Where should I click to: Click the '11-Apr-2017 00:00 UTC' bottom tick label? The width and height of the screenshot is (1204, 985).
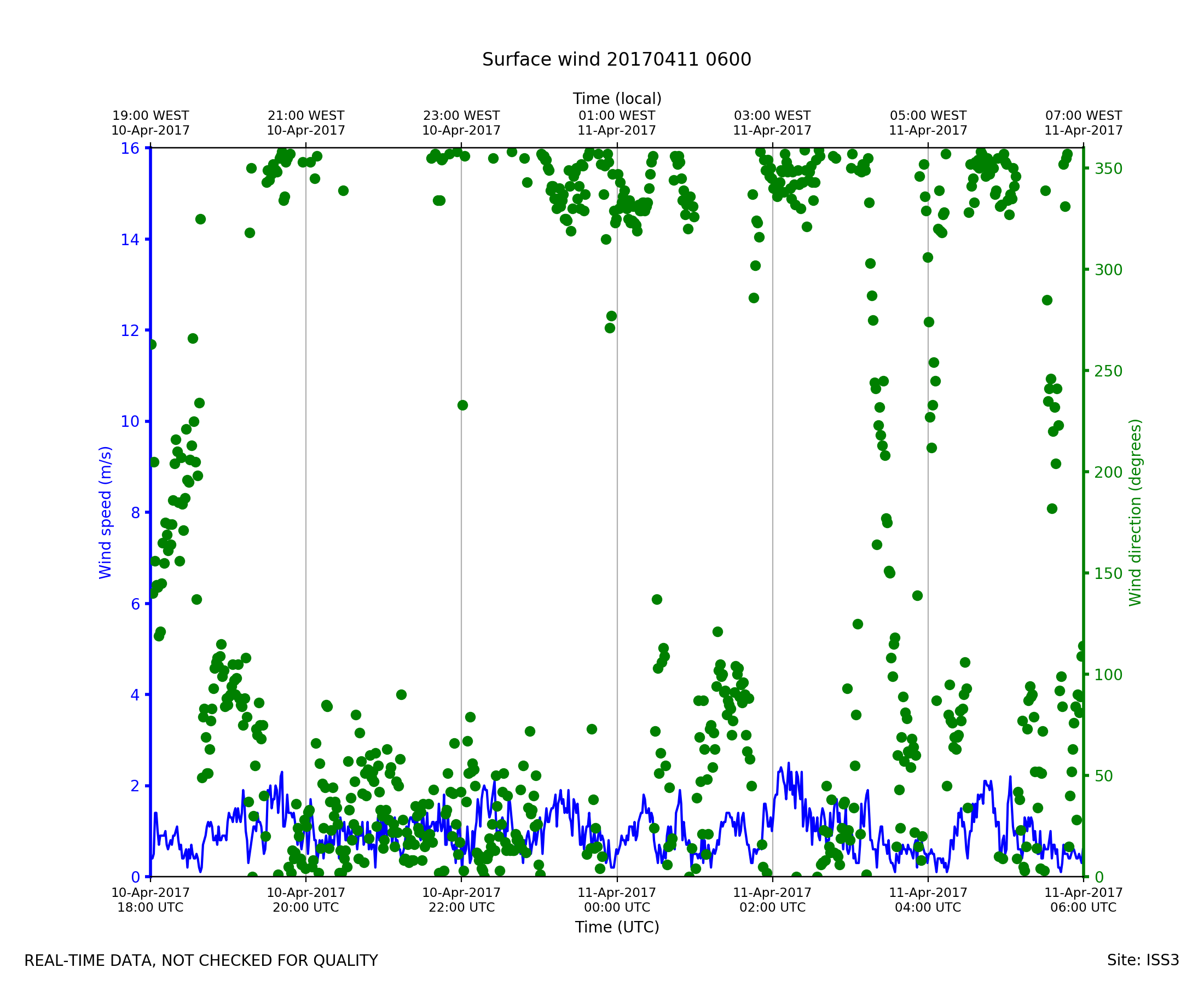point(617,900)
